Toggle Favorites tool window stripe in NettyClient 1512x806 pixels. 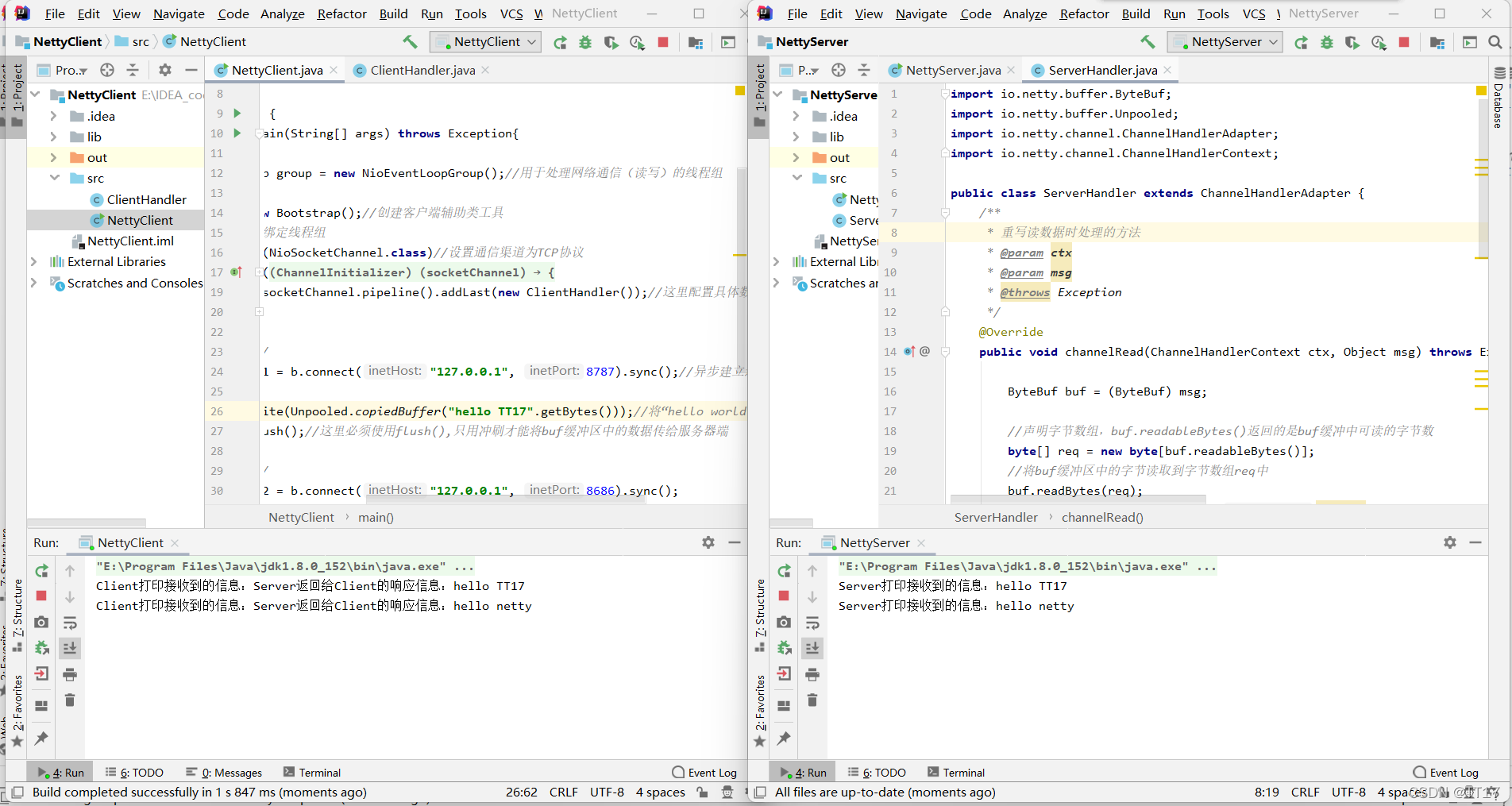17,711
